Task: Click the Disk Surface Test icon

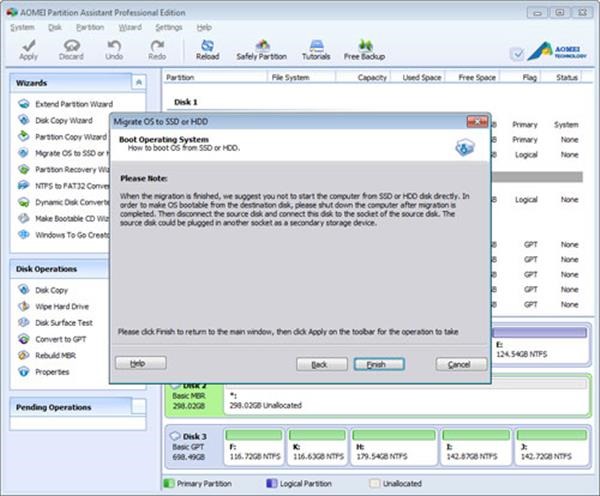Action: (24, 323)
